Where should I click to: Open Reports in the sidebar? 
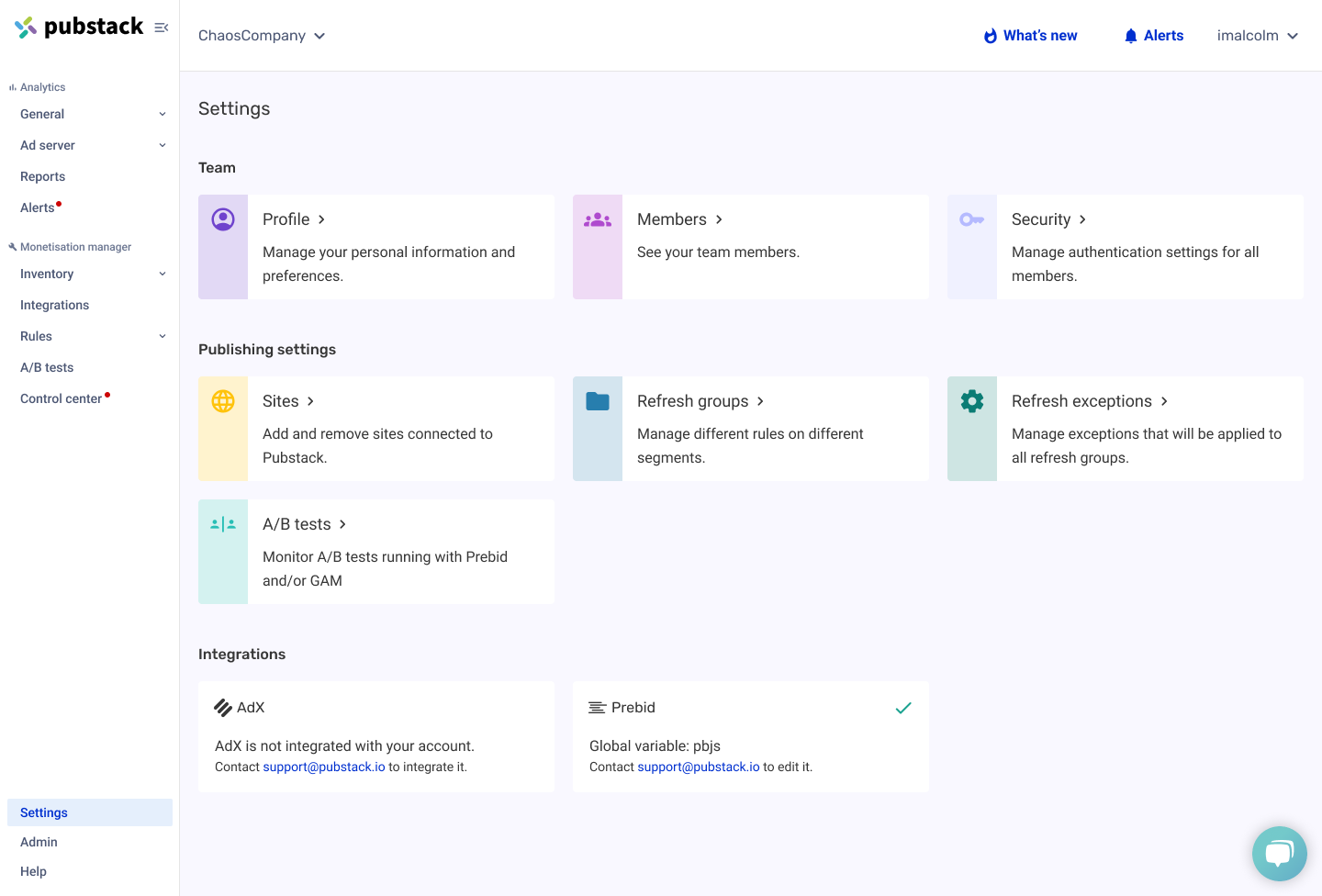click(43, 177)
